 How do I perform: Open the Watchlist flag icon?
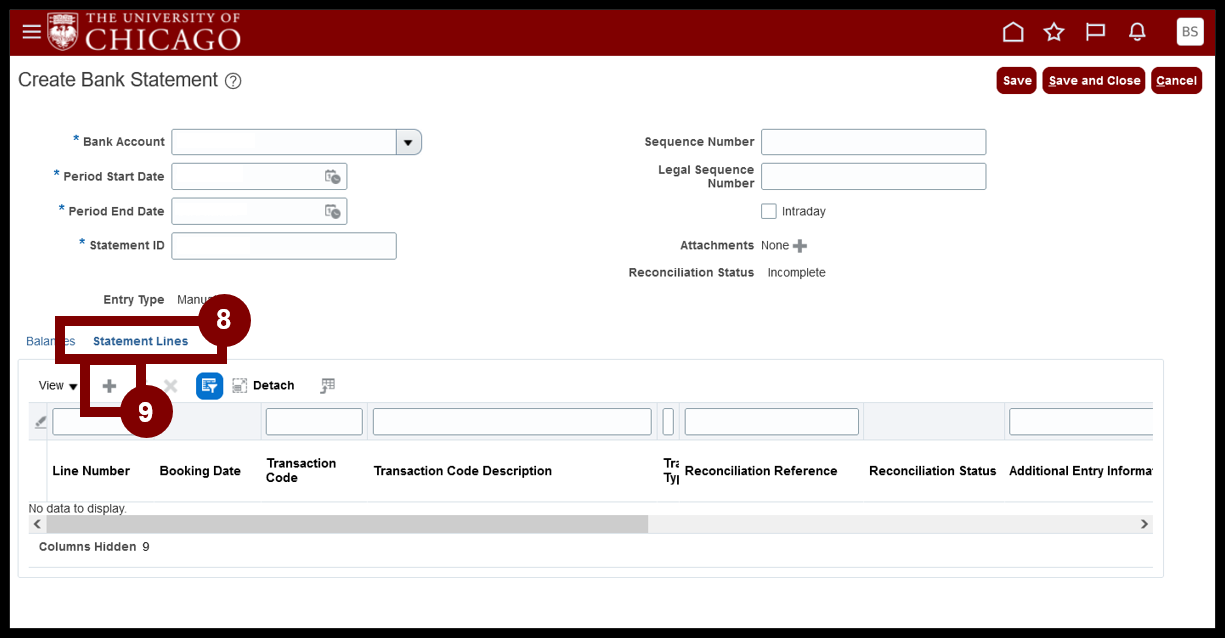tap(1096, 32)
